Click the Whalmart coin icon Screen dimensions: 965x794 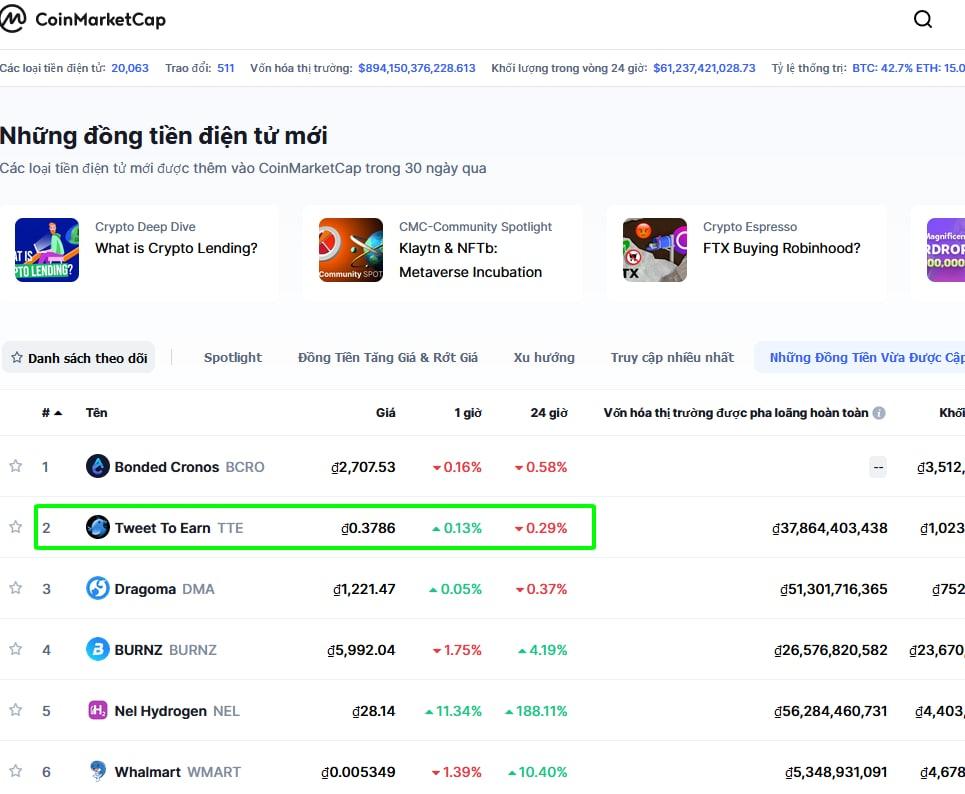click(x=98, y=771)
